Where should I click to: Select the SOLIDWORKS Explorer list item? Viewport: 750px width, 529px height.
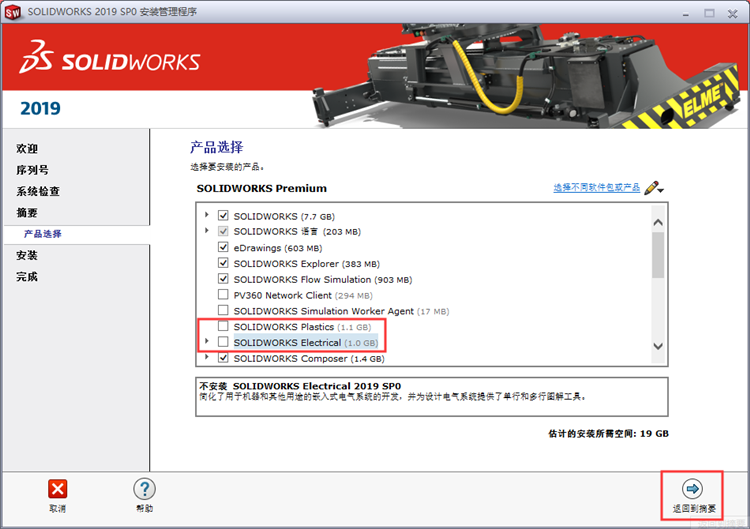click(x=306, y=264)
